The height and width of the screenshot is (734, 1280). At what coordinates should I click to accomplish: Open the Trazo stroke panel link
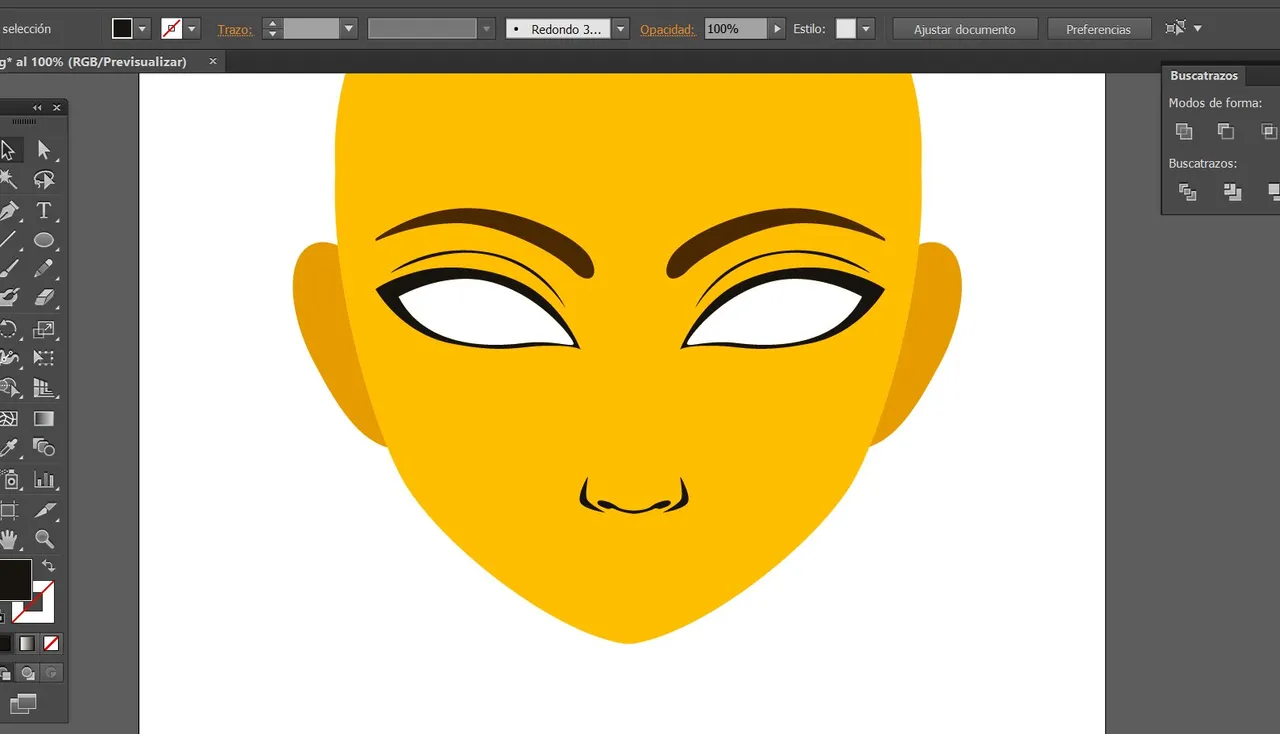point(235,30)
